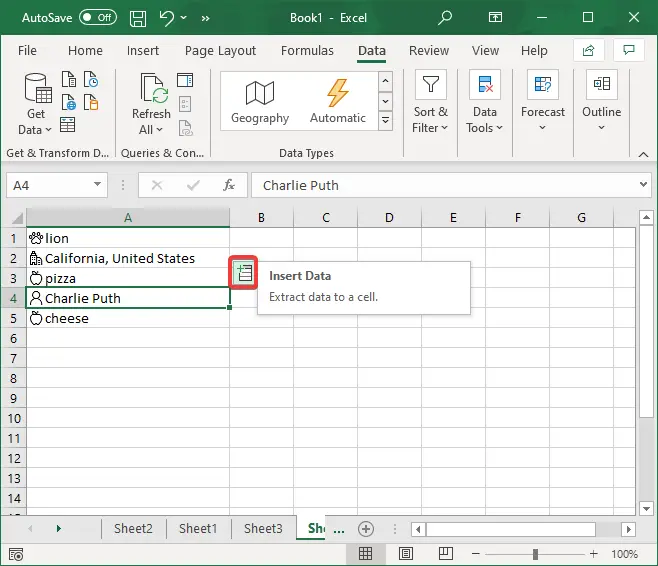The width and height of the screenshot is (658, 566).
Task: Click the zoom out minus button
Action: click(x=475, y=554)
